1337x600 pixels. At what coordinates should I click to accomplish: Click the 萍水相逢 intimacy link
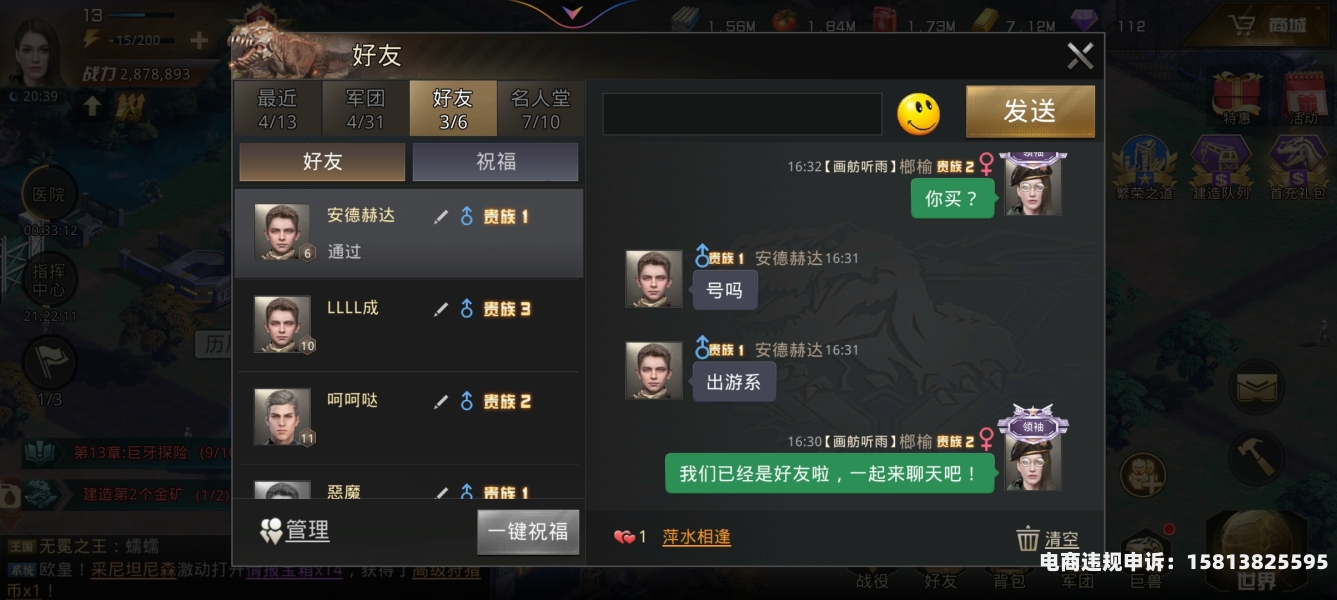point(697,537)
